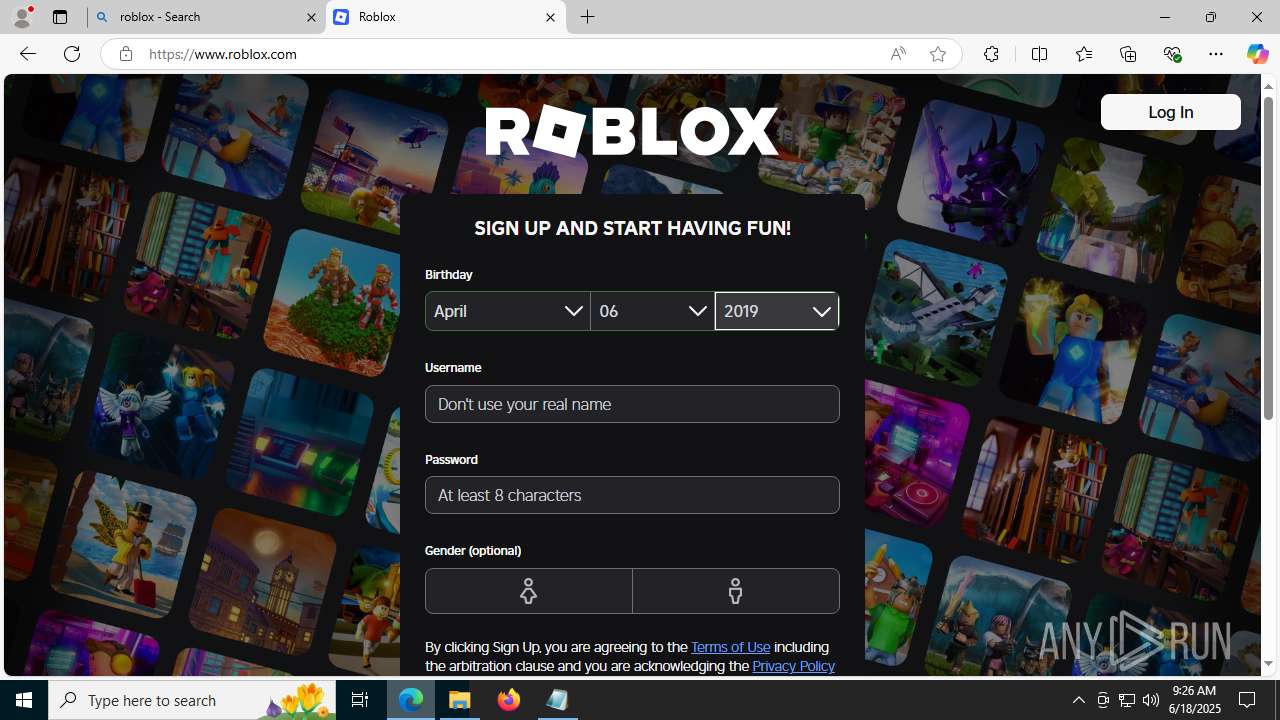This screenshot has height=720, width=1280.
Task: Open the browser profile avatar
Action: pos(22,17)
